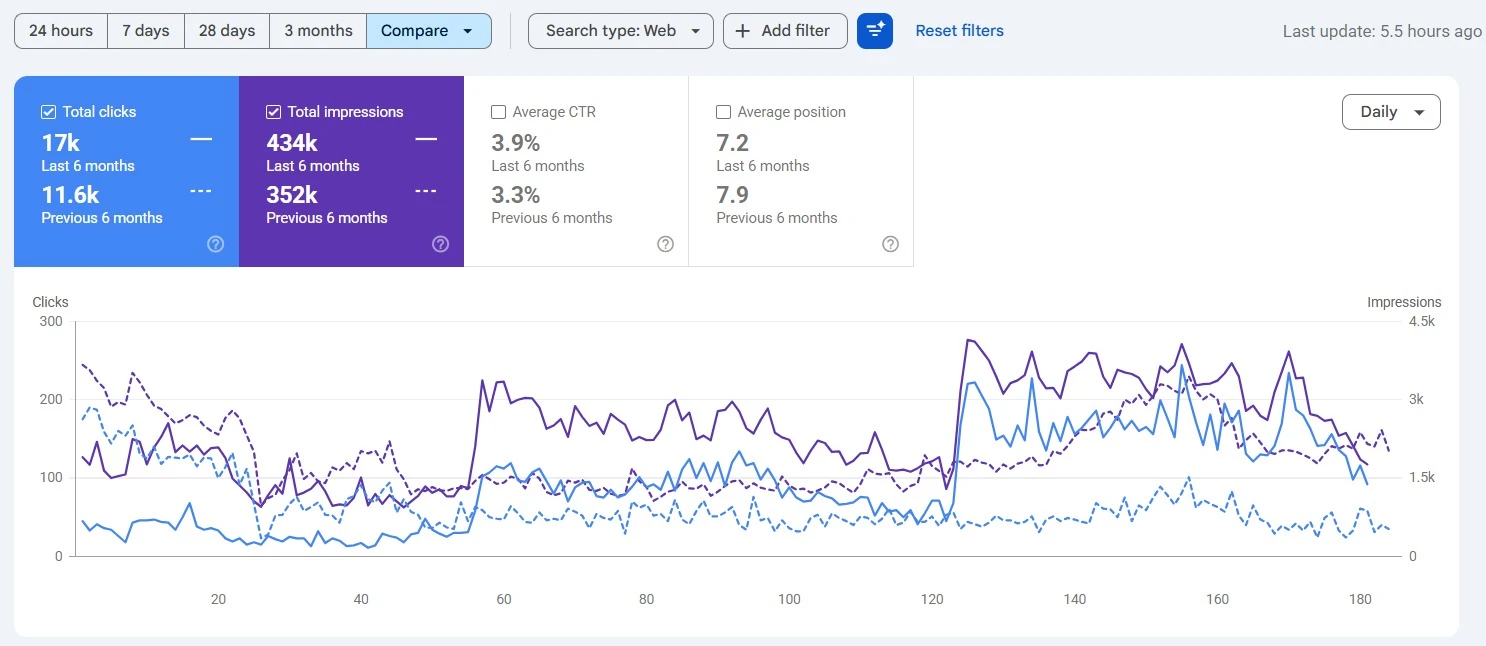Enable the Average CTR checkbox
Image resolution: width=1486 pixels, height=646 pixels.
click(498, 112)
